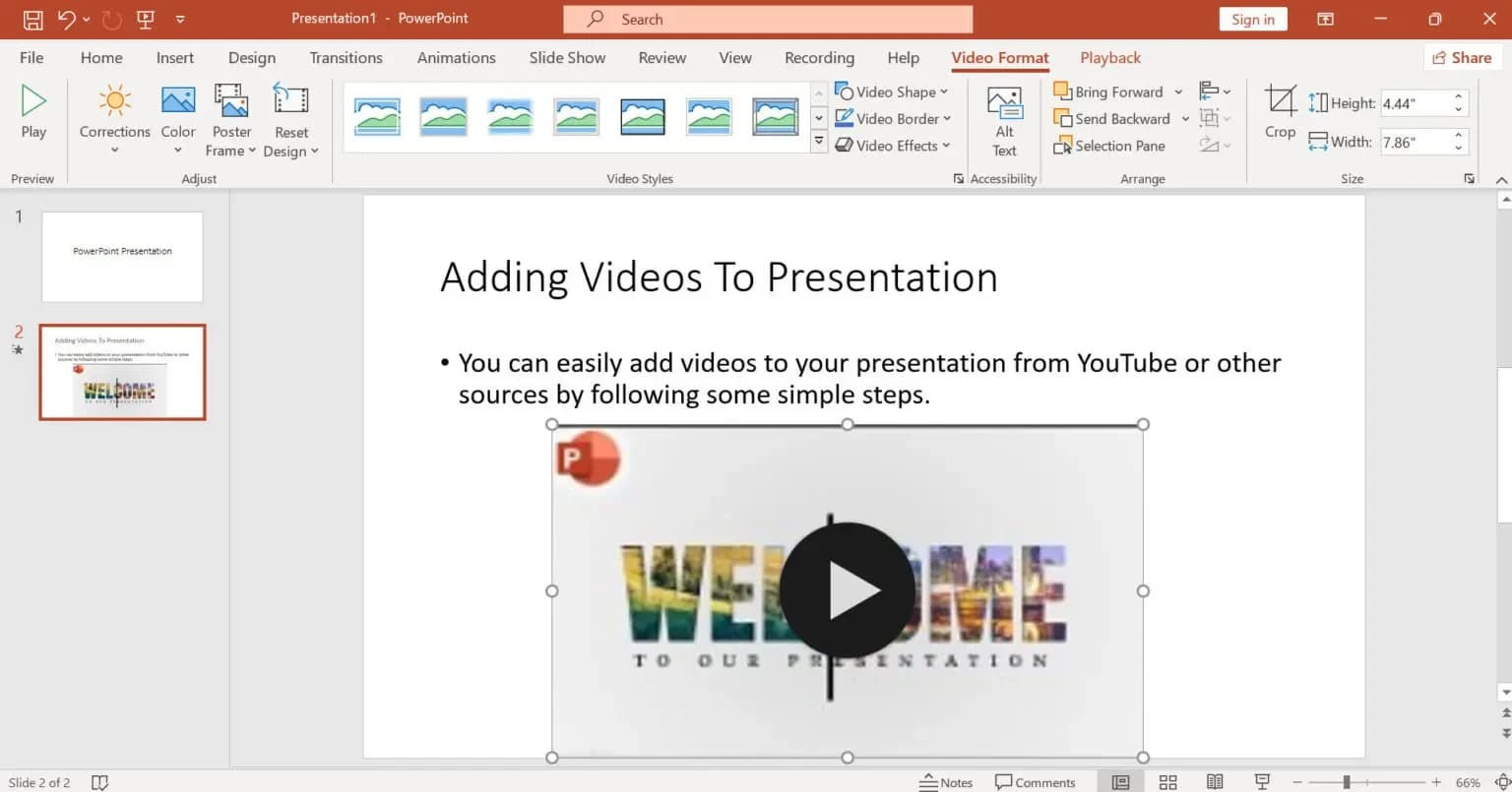The height and width of the screenshot is (792, 1512).
Task: Open the Selection Pane
Action: pos(1109,146)
